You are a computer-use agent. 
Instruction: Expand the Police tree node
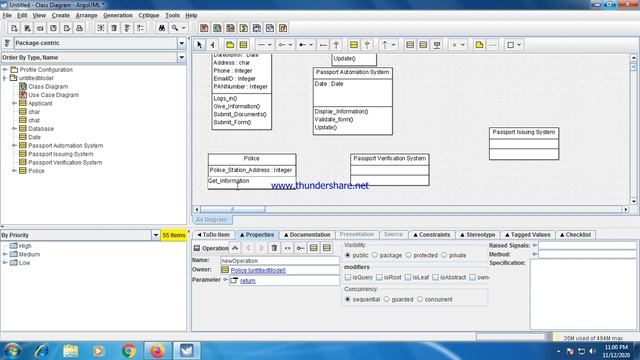point(14,171)
